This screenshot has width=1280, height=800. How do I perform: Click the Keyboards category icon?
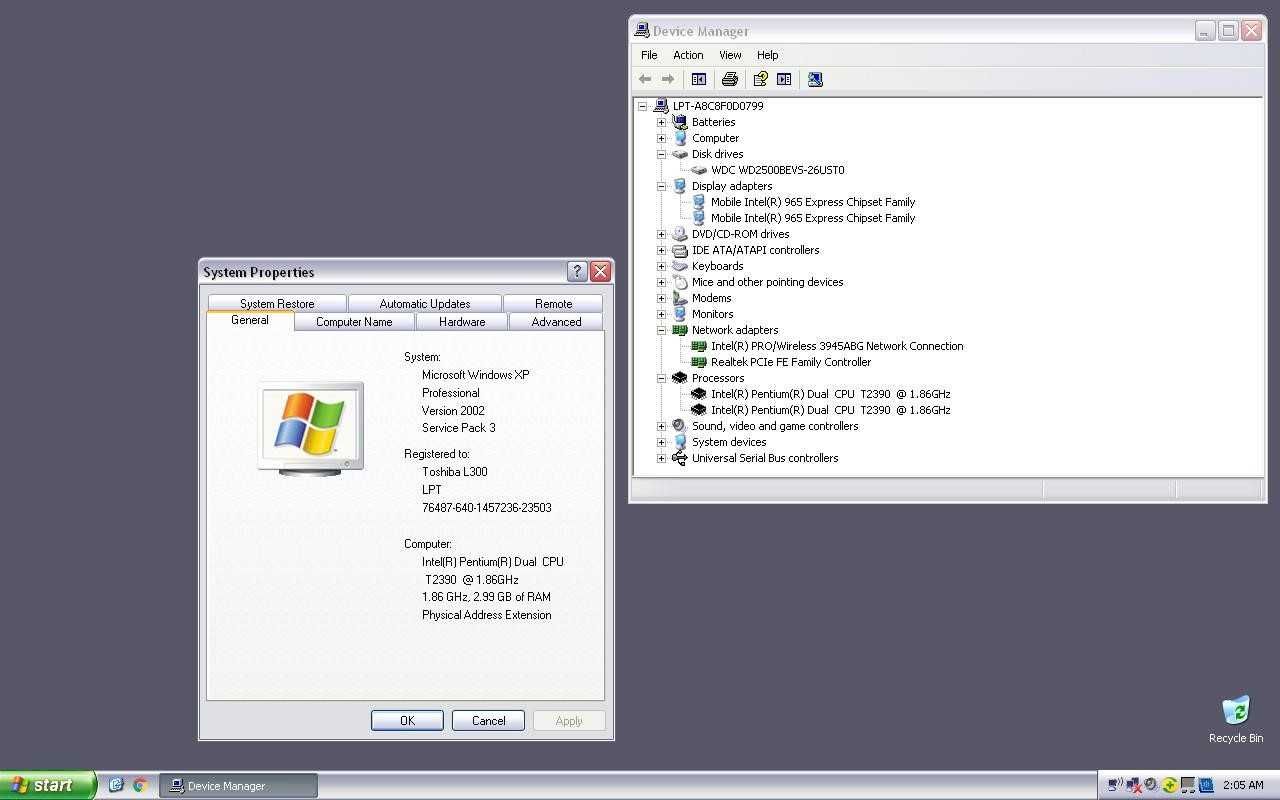click(x=680, y=266)
